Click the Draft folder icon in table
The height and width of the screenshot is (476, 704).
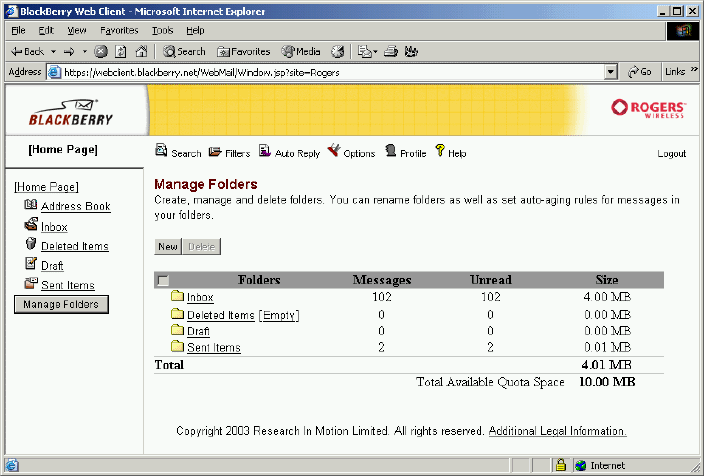point(178,330)
